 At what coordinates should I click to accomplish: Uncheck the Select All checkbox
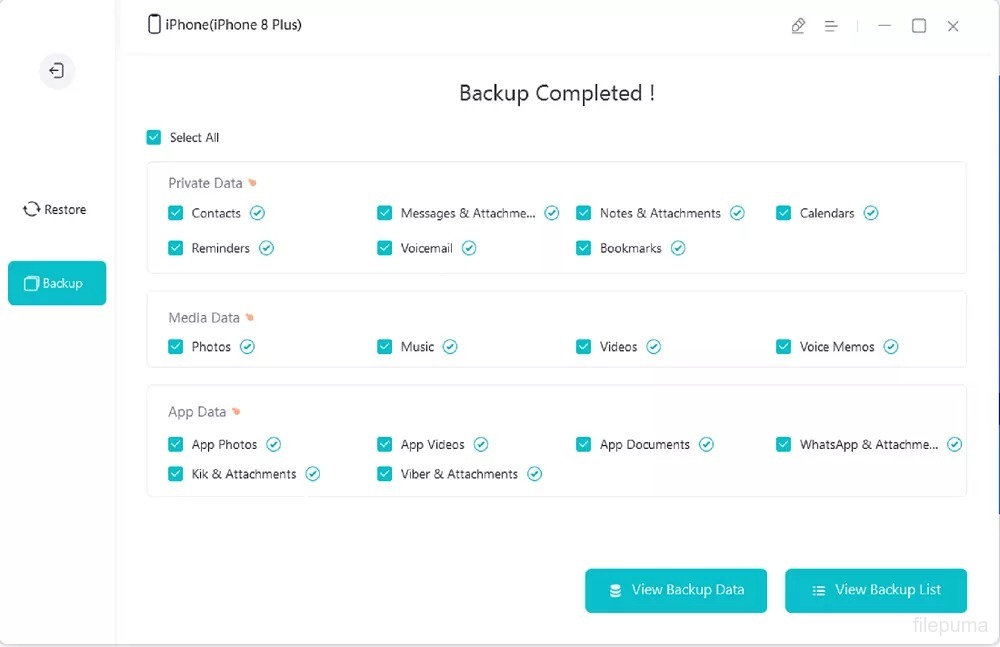tap(154, 137)
